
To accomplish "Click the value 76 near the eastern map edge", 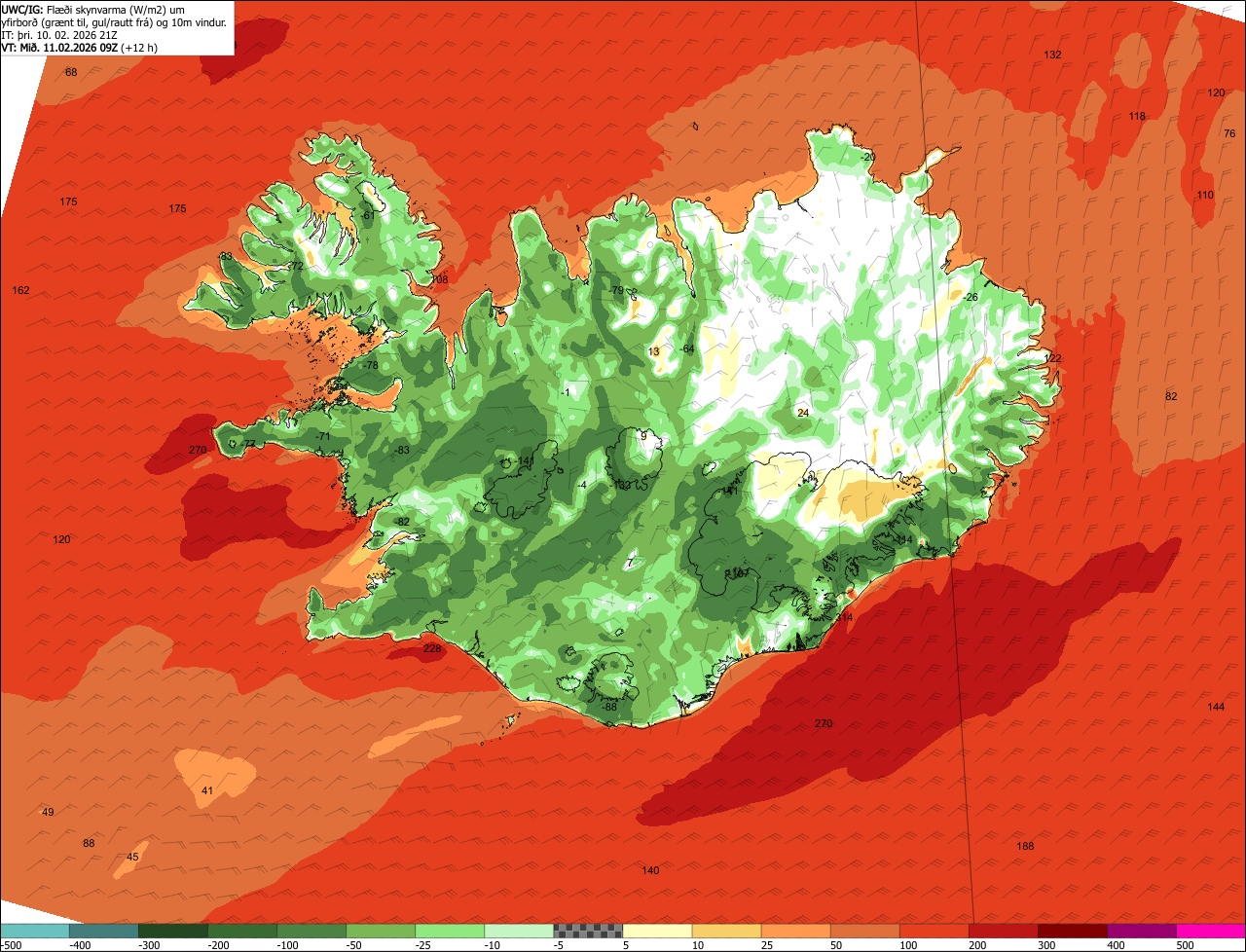I will pyautogui.click(x=1228, y=133).
